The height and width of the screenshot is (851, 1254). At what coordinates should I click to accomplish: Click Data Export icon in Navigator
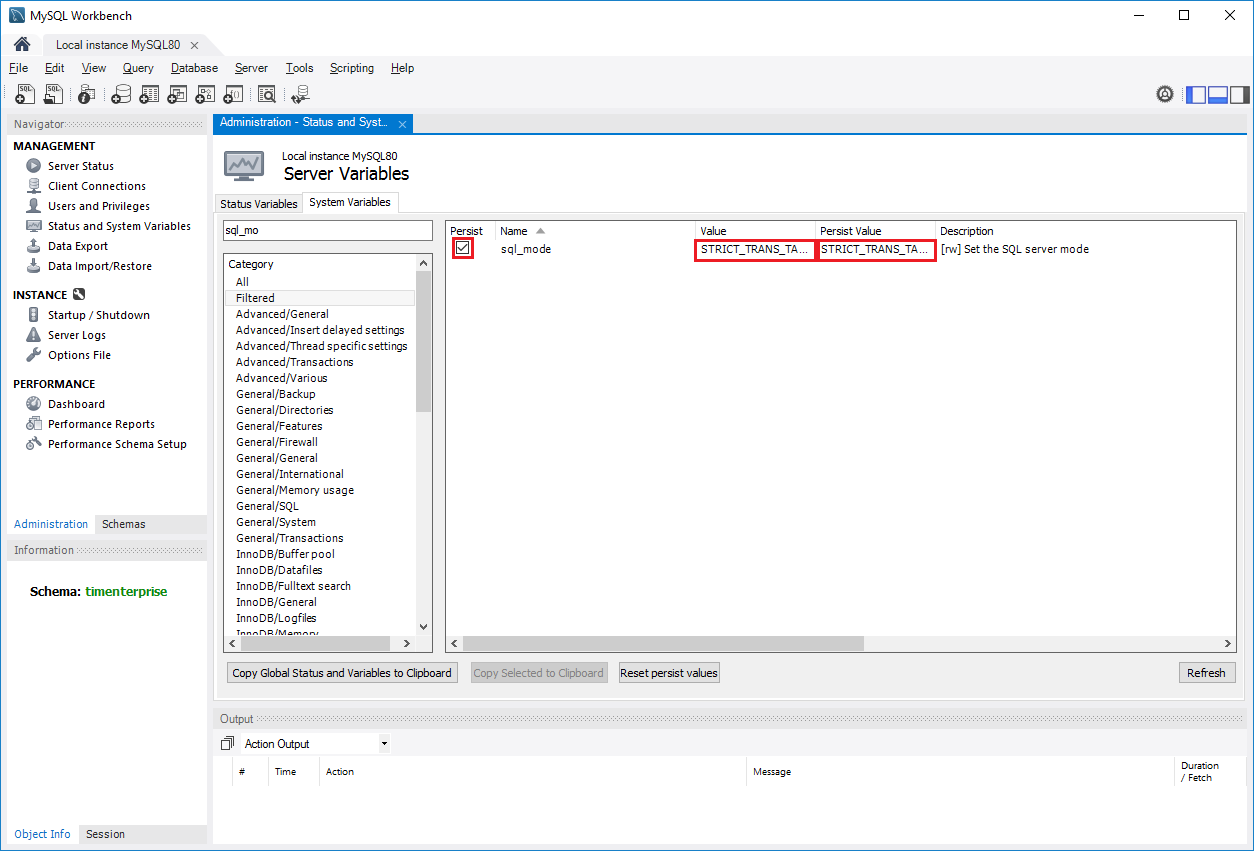pyautogui.click(x=33, y=246)
